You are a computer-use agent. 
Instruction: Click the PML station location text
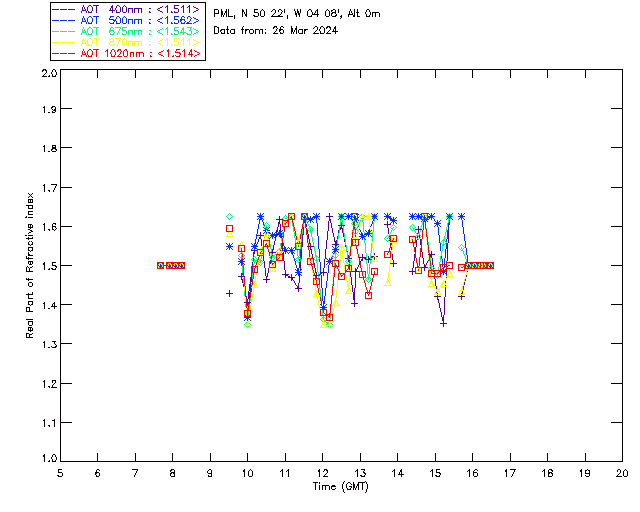pyautogui.click(x=296, y=14)
